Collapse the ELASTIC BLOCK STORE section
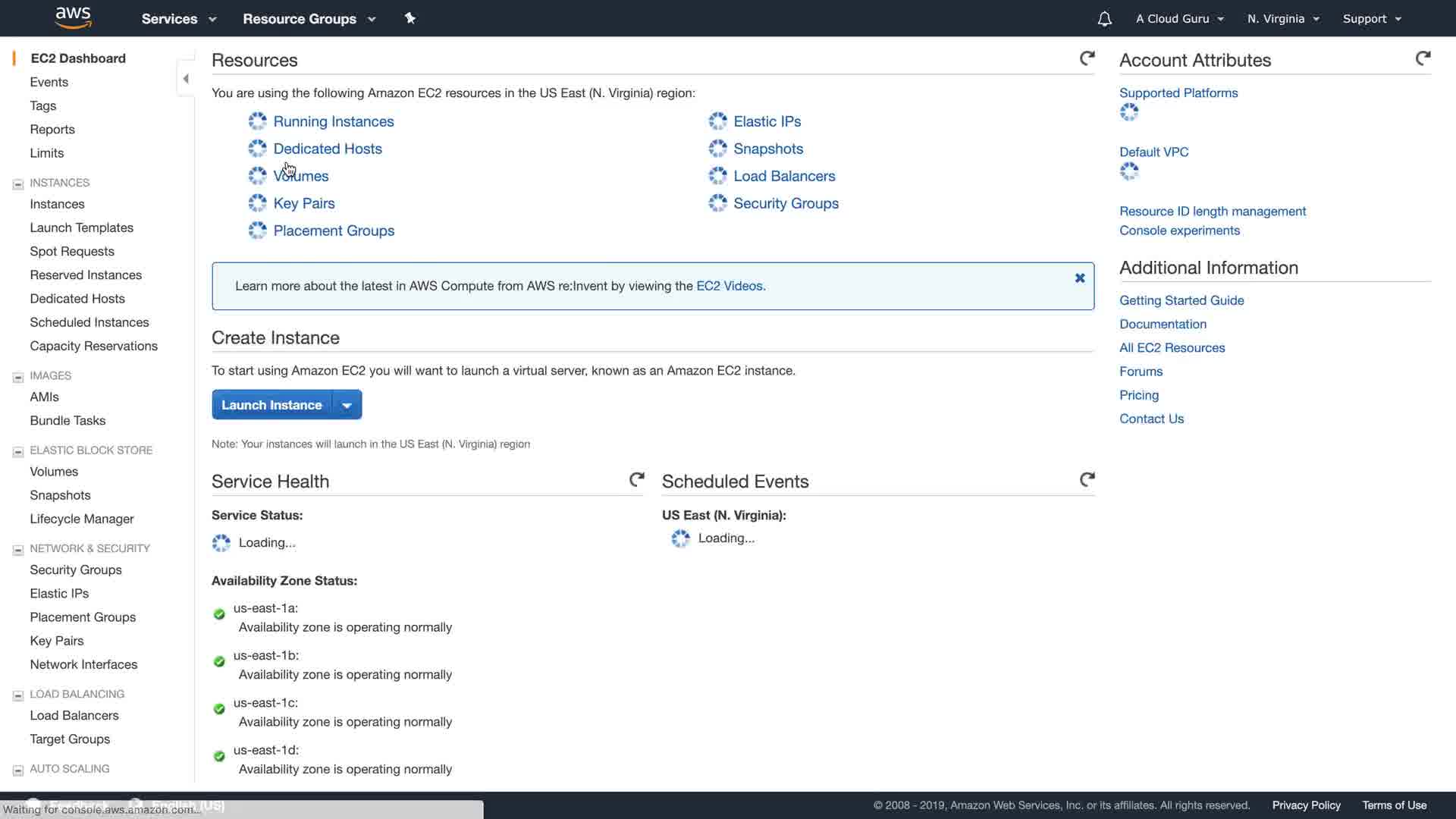The image size is (1456, 819). [x=18, y=451]
